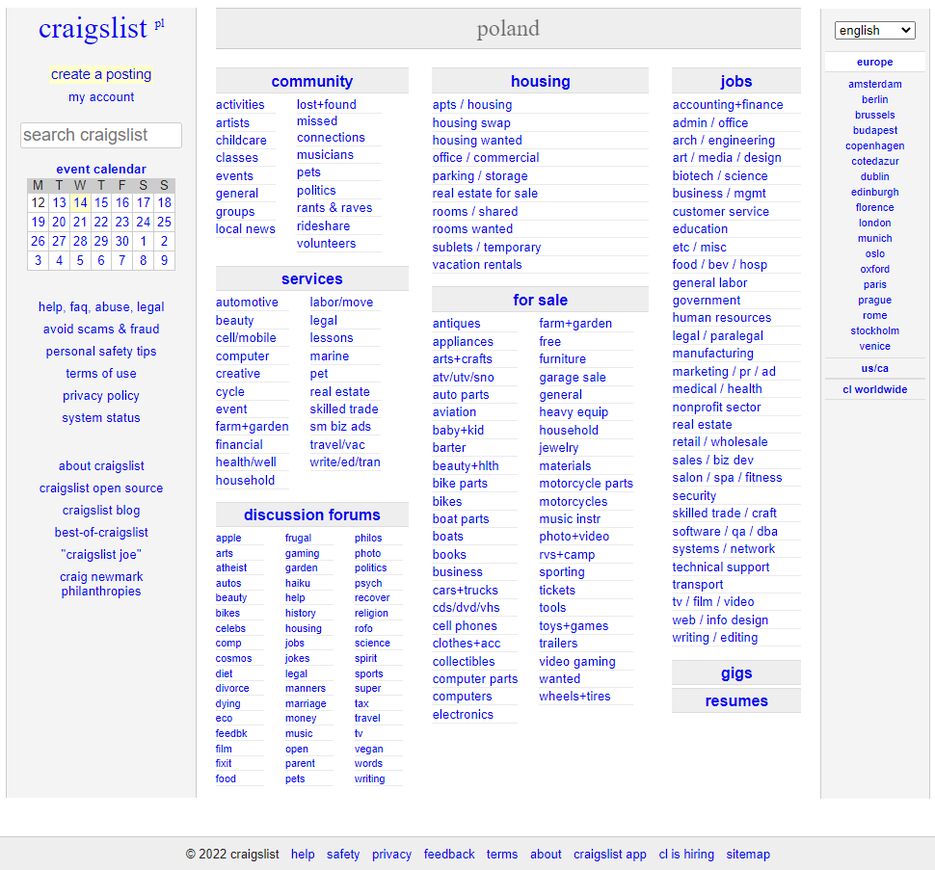Open the event calendar heading link

click(x=101, y=169)
